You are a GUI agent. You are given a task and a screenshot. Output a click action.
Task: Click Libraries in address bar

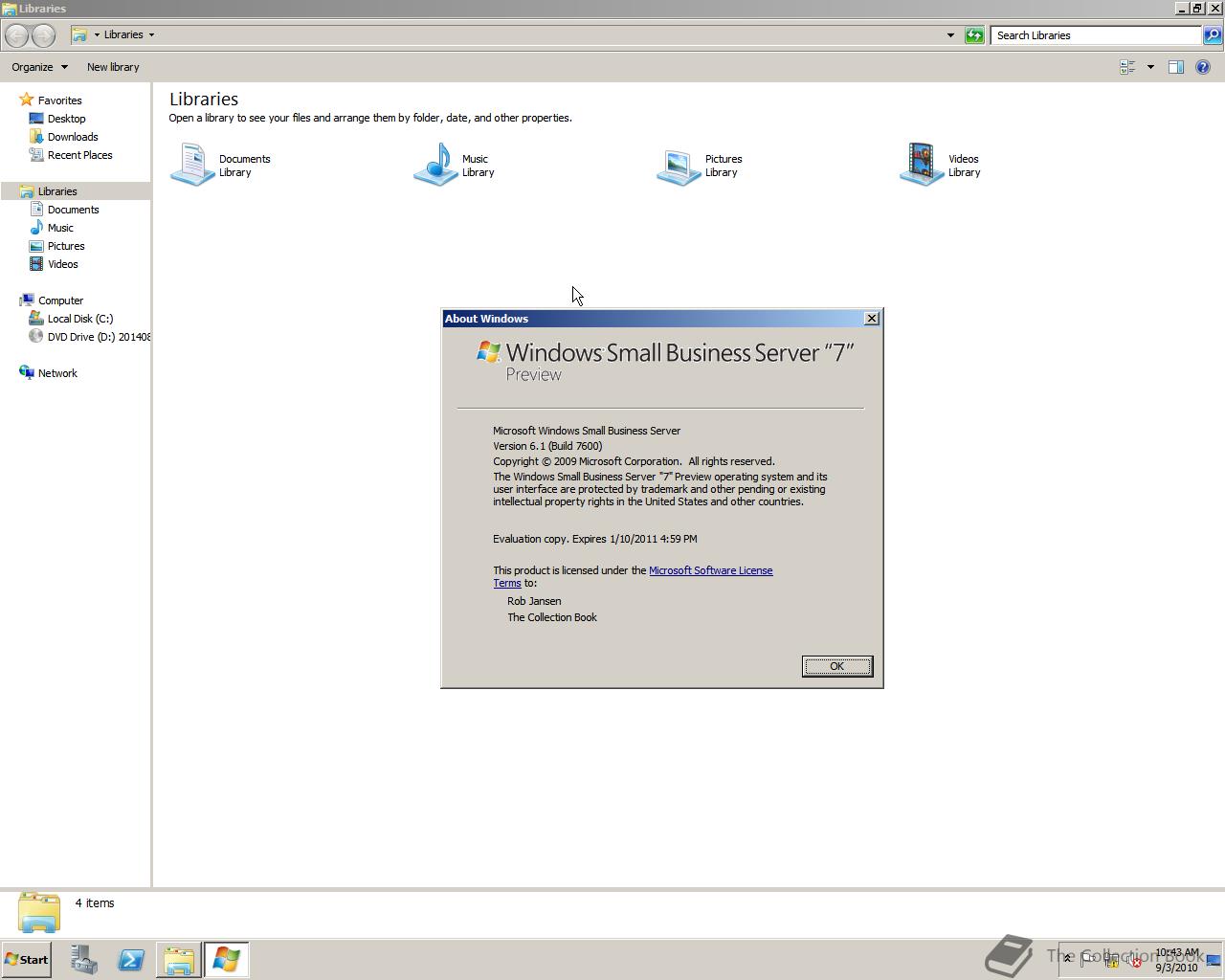[123, 35]
